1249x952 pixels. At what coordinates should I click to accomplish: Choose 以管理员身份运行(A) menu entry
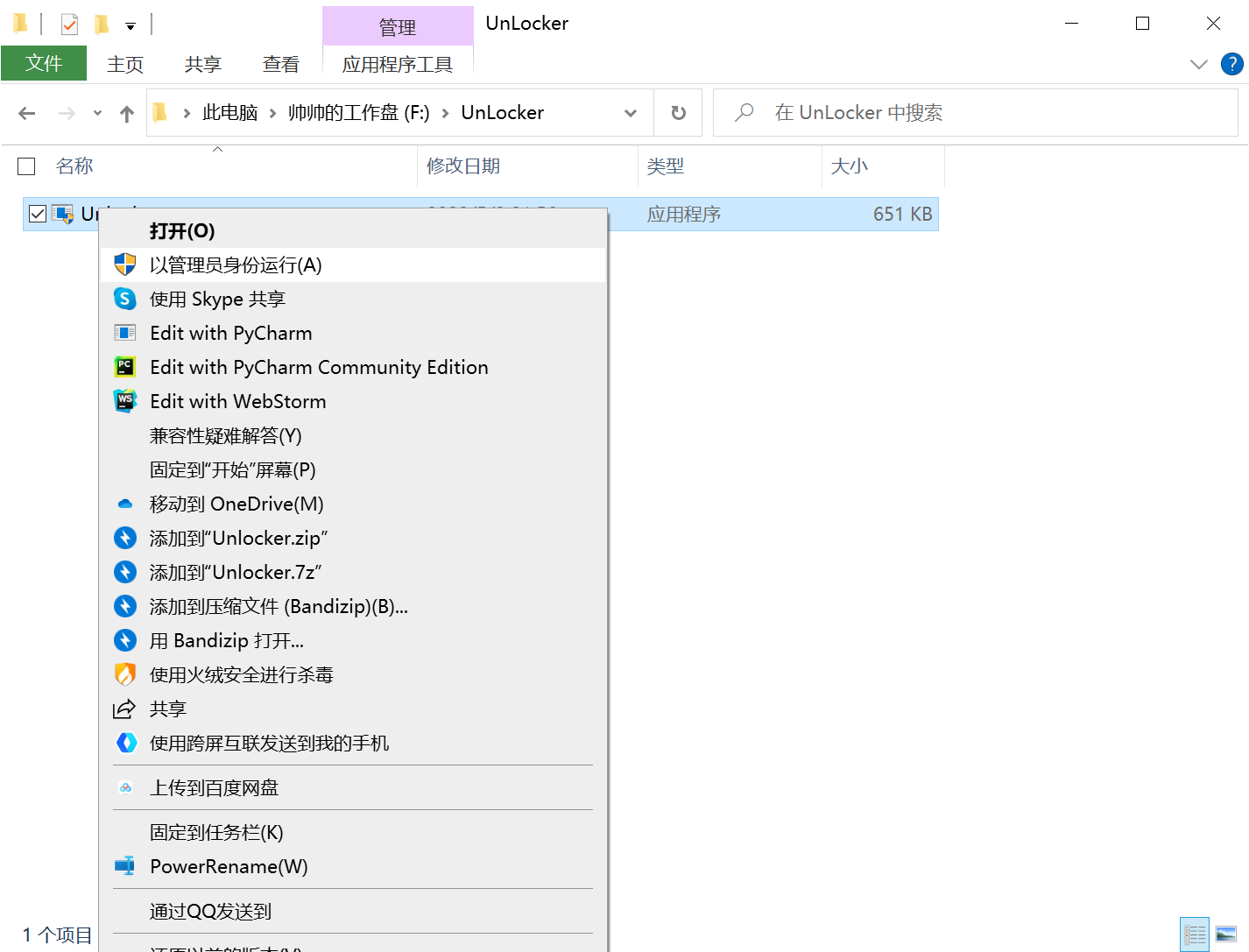[353, 264]
